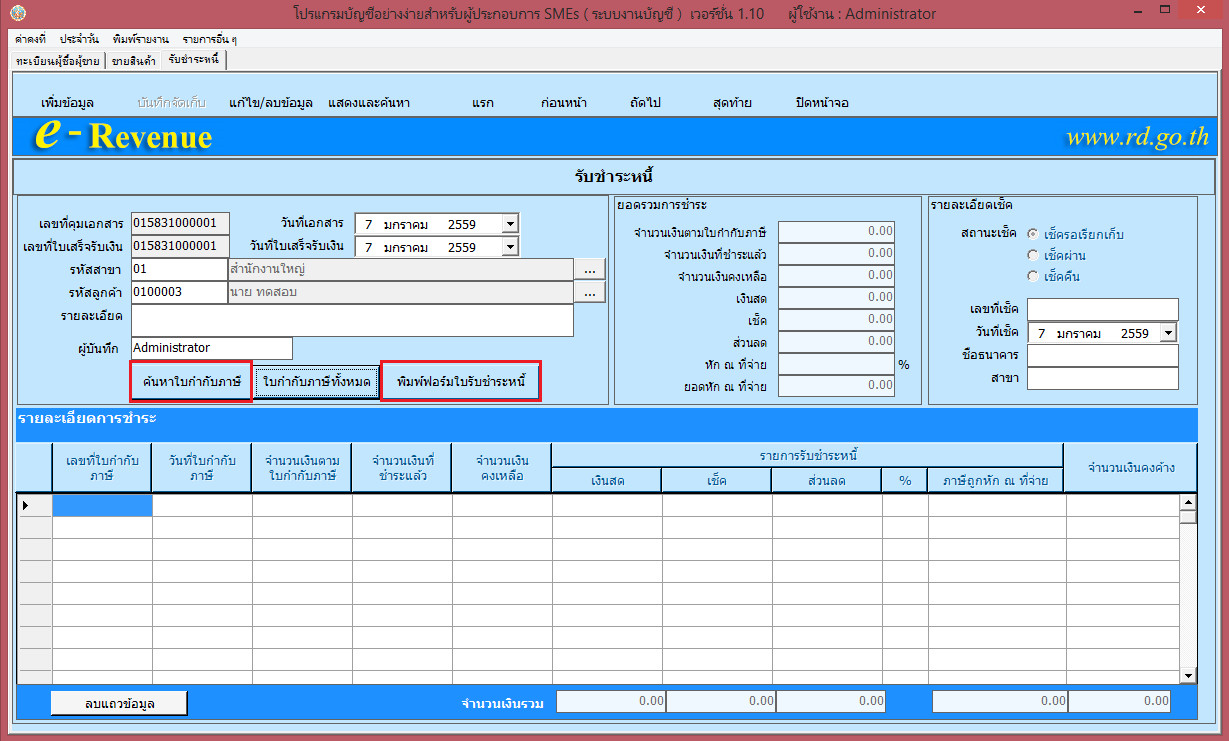Go to next record with ถัดไป
This screenshot has height=741, width=1229.
tap(646, 103)
